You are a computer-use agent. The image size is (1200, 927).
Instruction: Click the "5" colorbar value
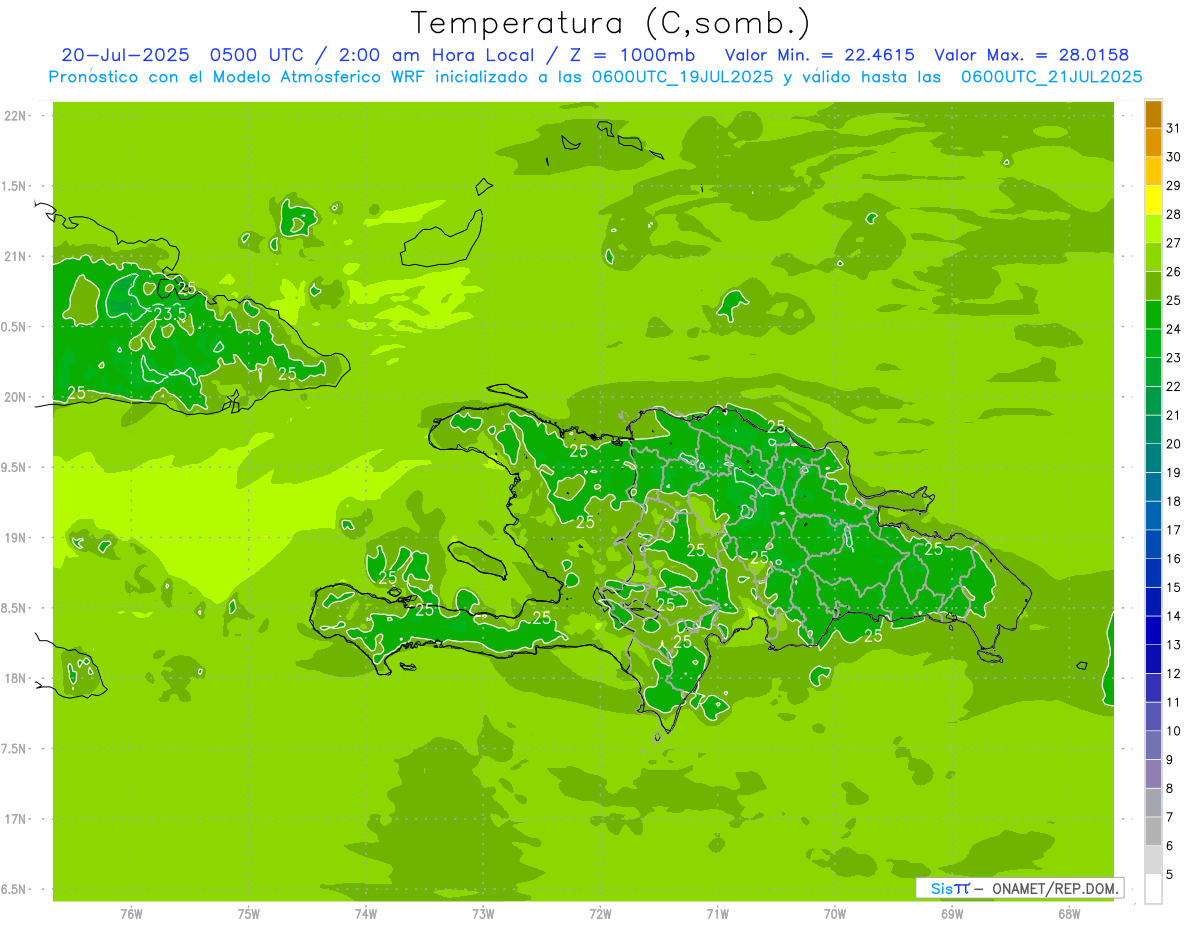click(1170, 875)
